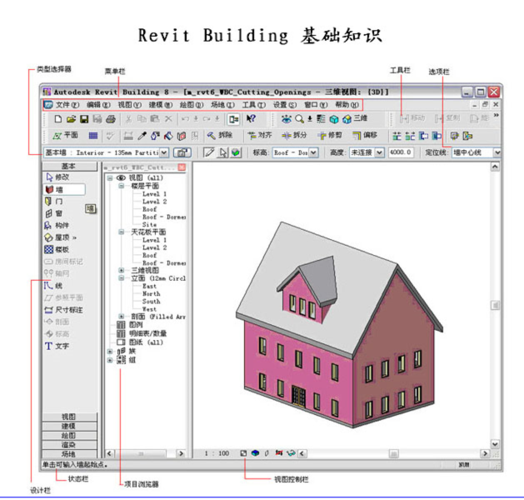
Task: Open the 标高 Roof level dropdown
Action: pyautogui.click(x=313, y=152)
